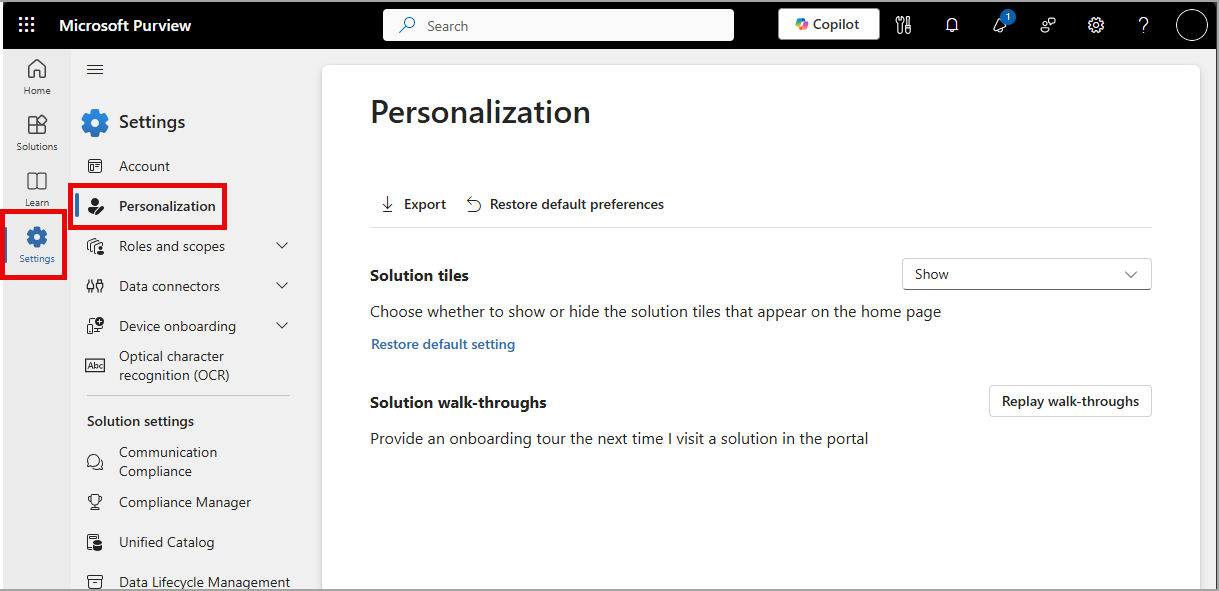Expand the Roles and scopes chevron
The image size is (1219, 591).
[x=282, y=246]
